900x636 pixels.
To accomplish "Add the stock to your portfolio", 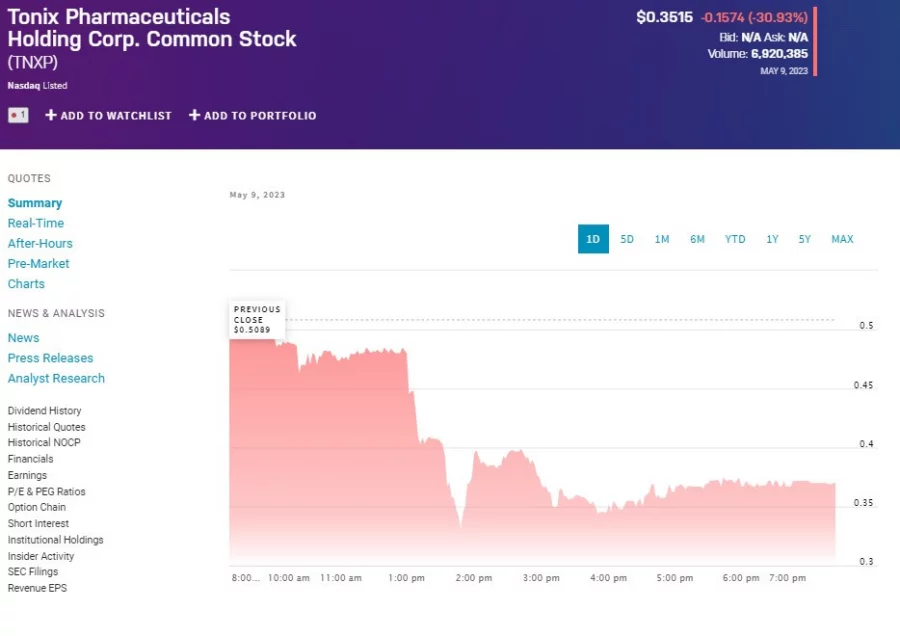I will [253, 116].
